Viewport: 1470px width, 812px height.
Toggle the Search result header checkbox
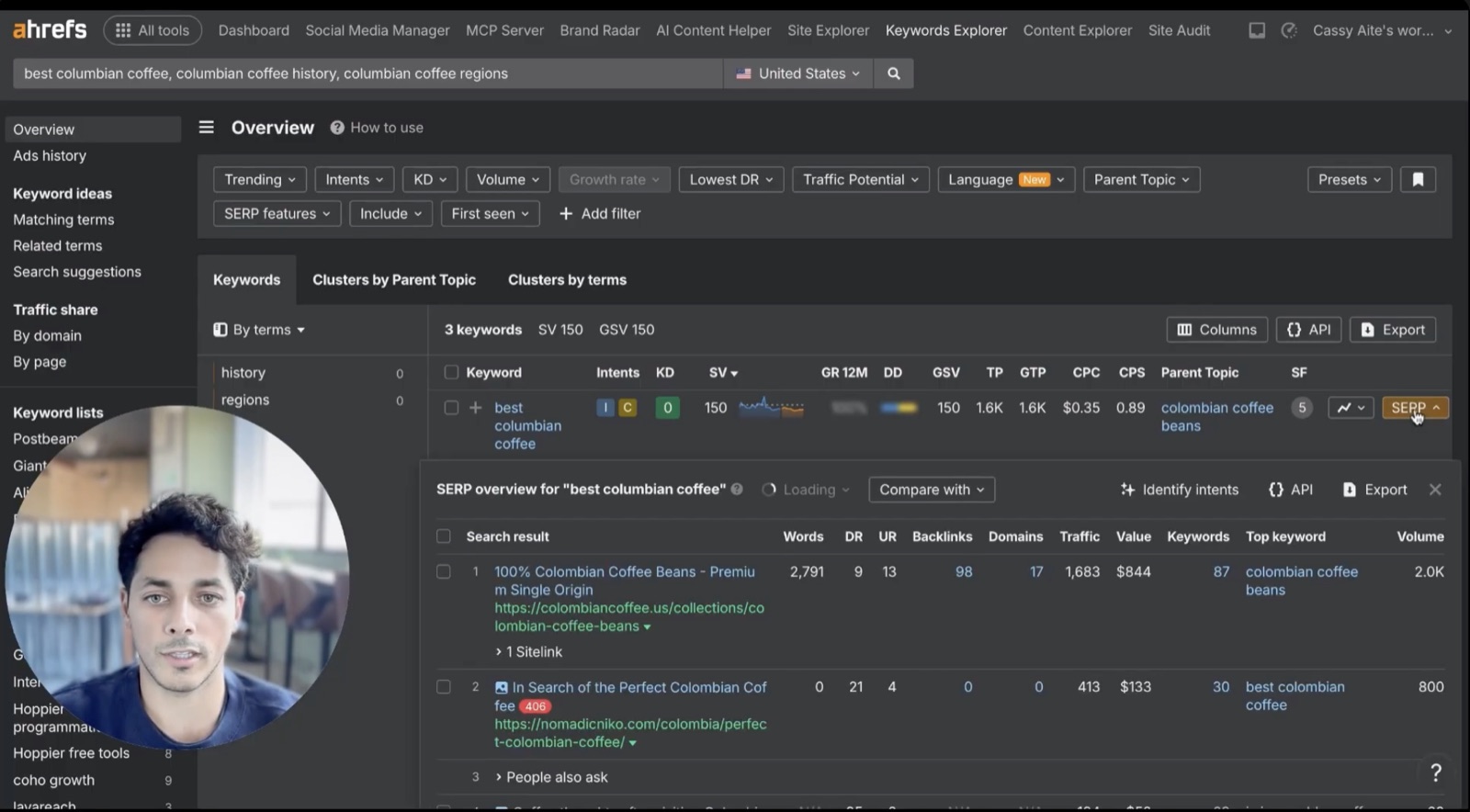point(444,536)
